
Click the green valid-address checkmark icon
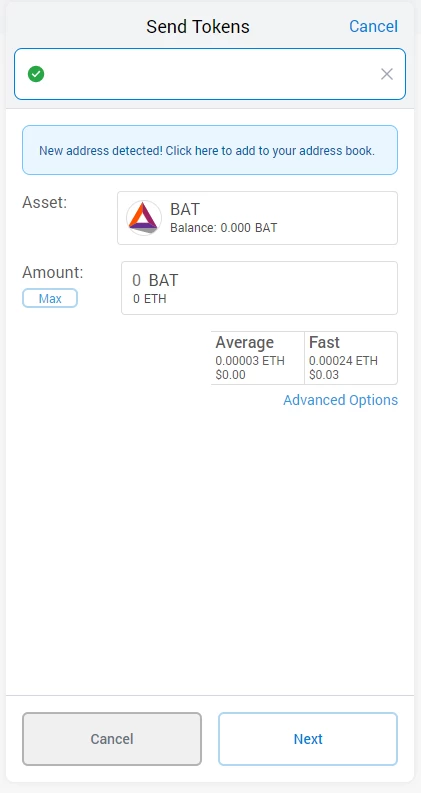tap(36, 74)
